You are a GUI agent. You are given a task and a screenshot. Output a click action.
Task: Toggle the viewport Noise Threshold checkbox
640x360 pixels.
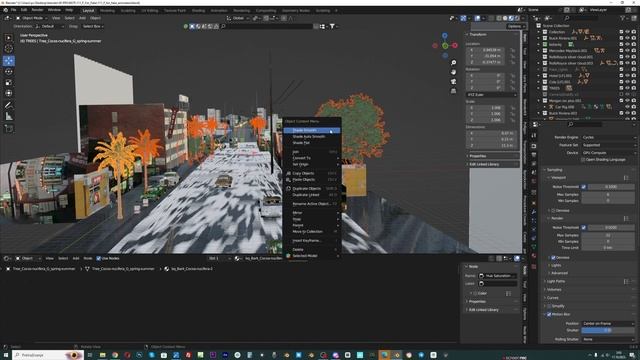pyautogui.click(x=584, y=187)
